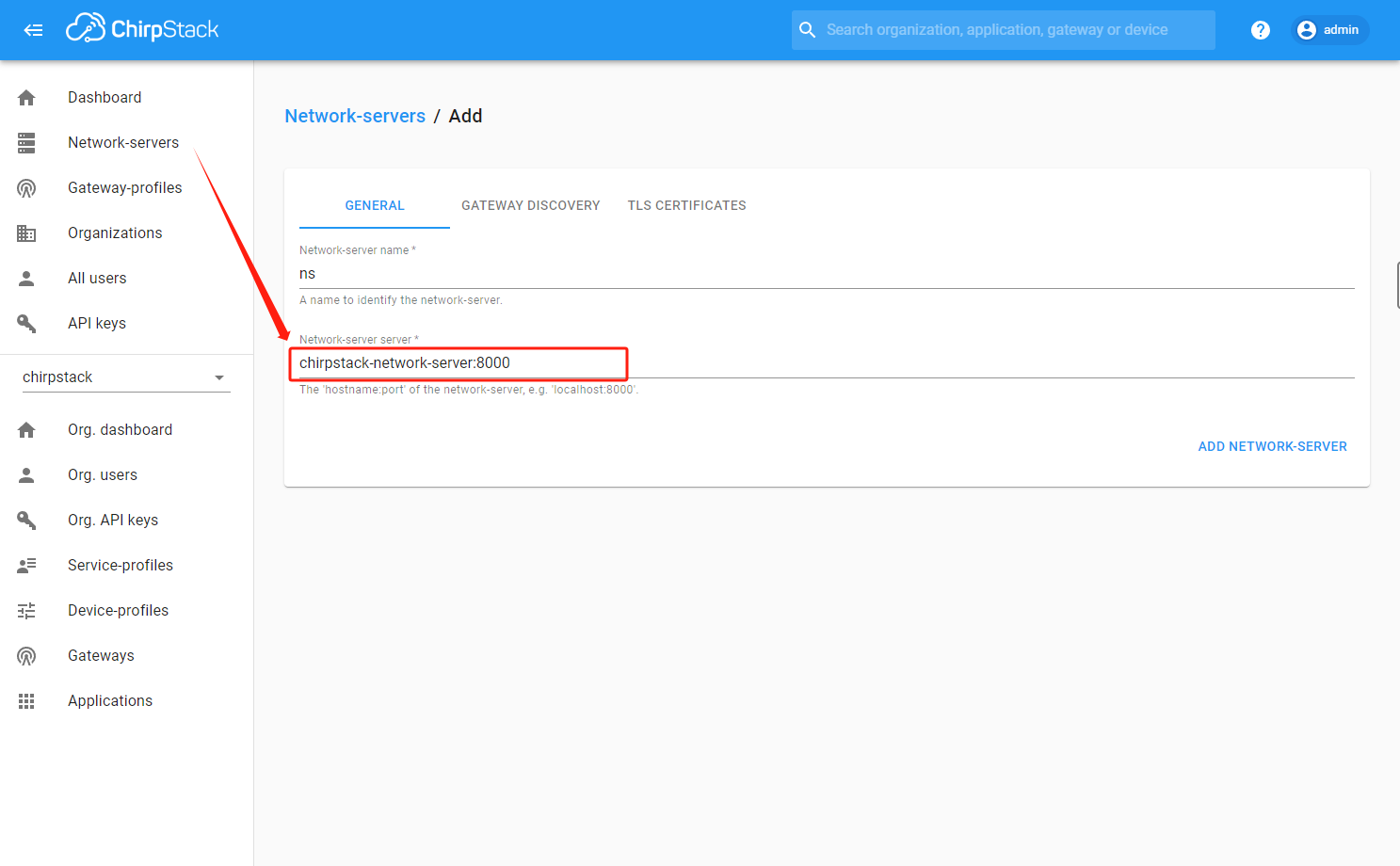Screen dimensions: 1400x866
Task: Follow the Network-servers breadcrumb link
Action: click(355, 116)
